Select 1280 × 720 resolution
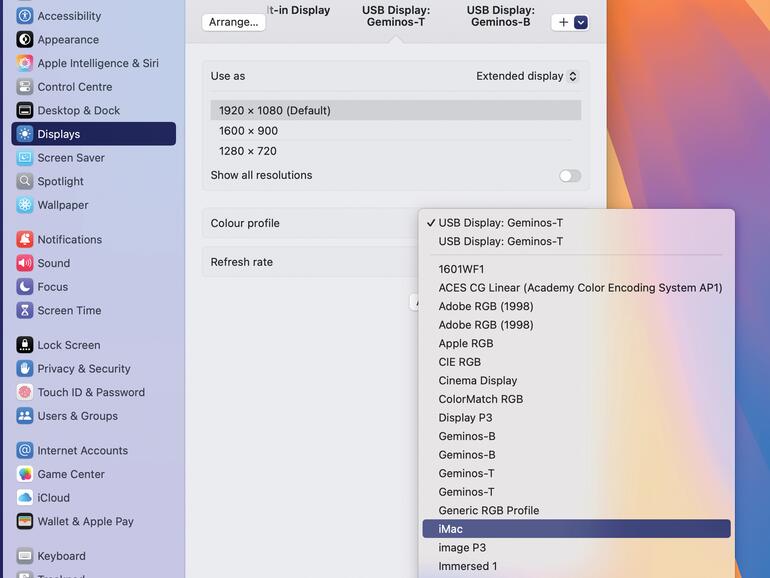Viewport: 770px width, 578px height. (396, 151)
